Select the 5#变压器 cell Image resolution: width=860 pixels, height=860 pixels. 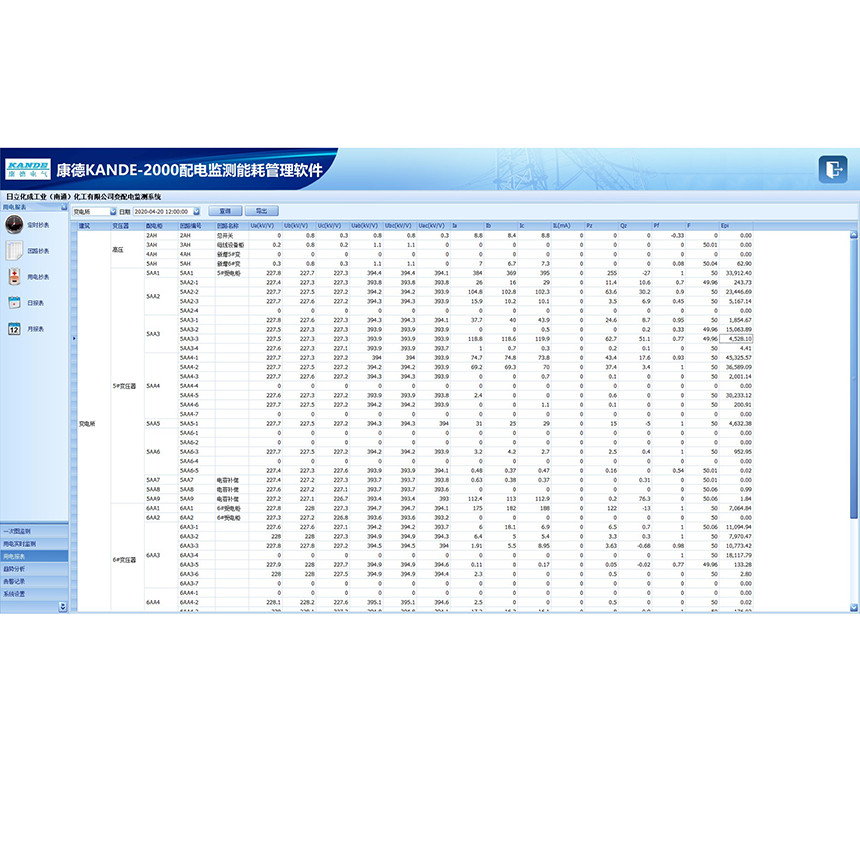[127, 386]
